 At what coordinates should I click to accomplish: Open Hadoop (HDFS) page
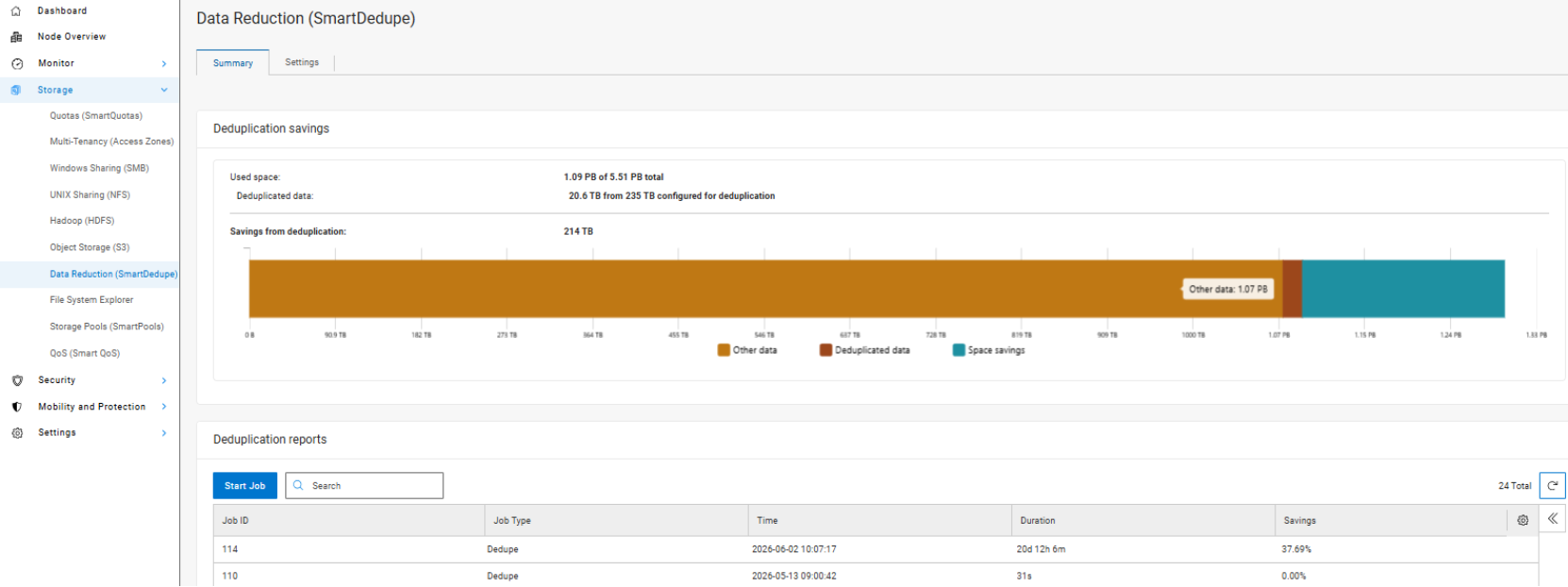[82, 221]
